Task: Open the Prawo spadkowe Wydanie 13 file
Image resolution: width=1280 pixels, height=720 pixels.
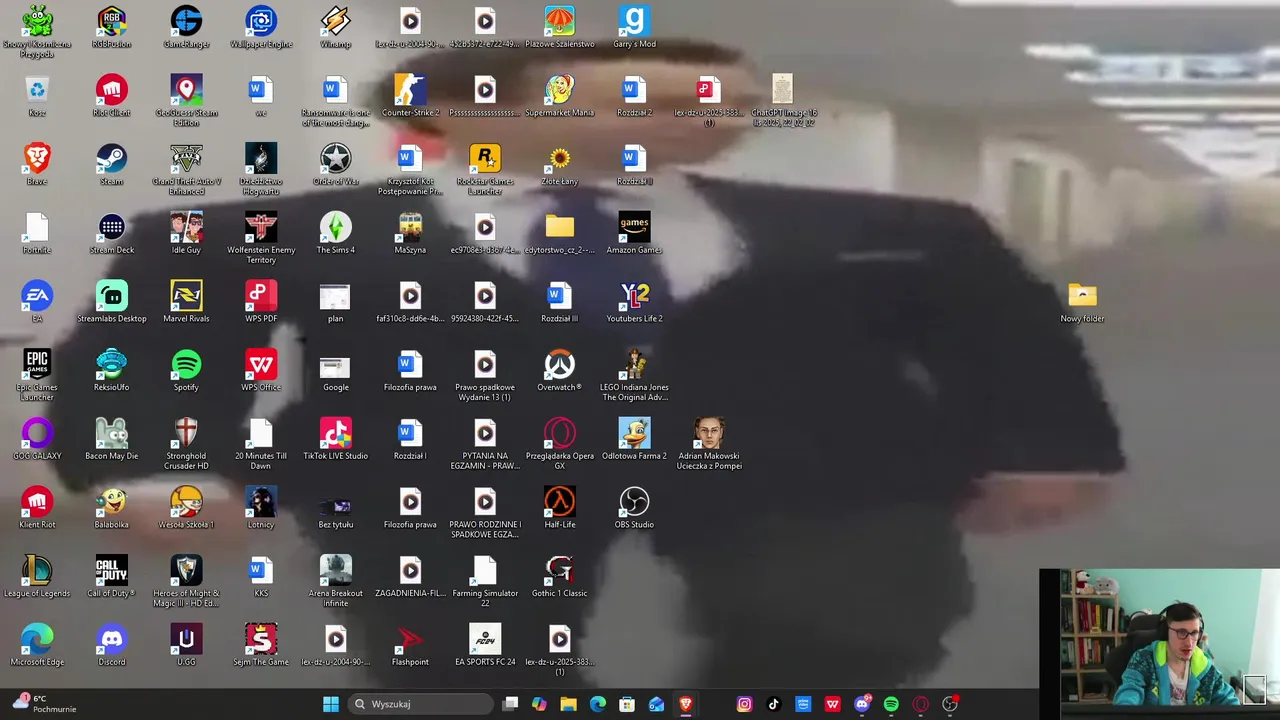Action: coord(485,375)
